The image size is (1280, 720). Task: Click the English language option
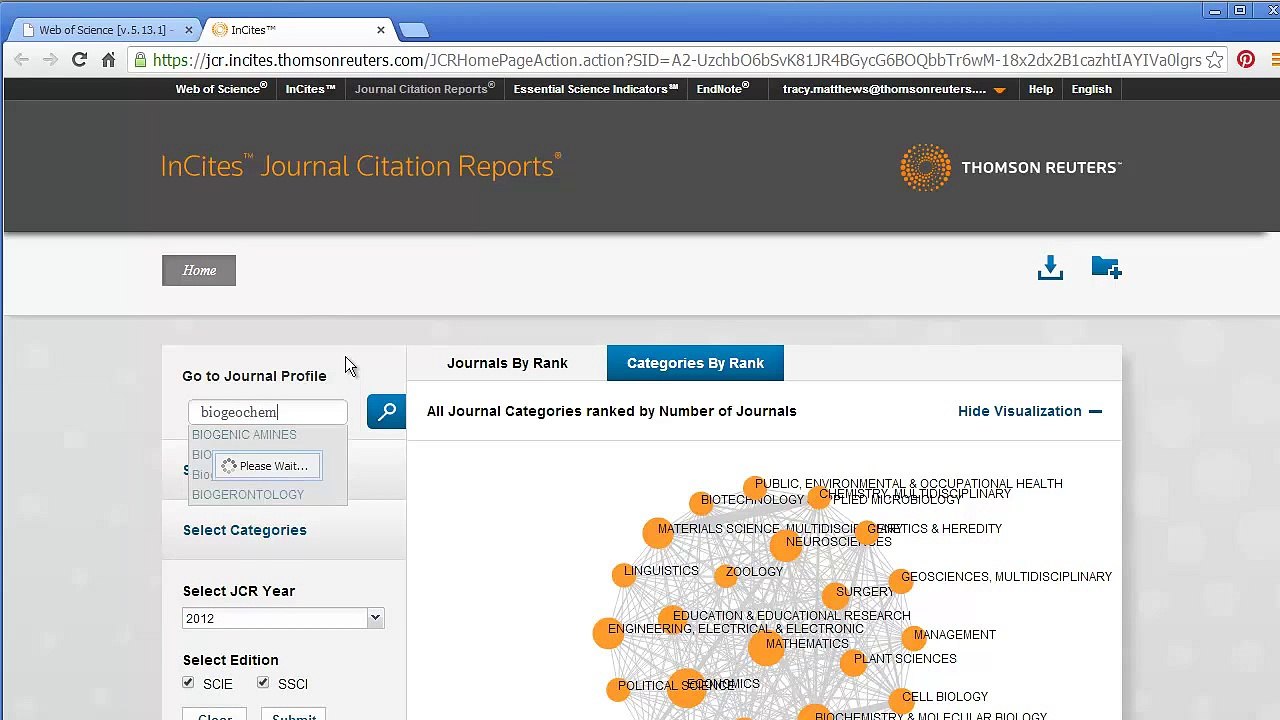[x=1092, y=89]
